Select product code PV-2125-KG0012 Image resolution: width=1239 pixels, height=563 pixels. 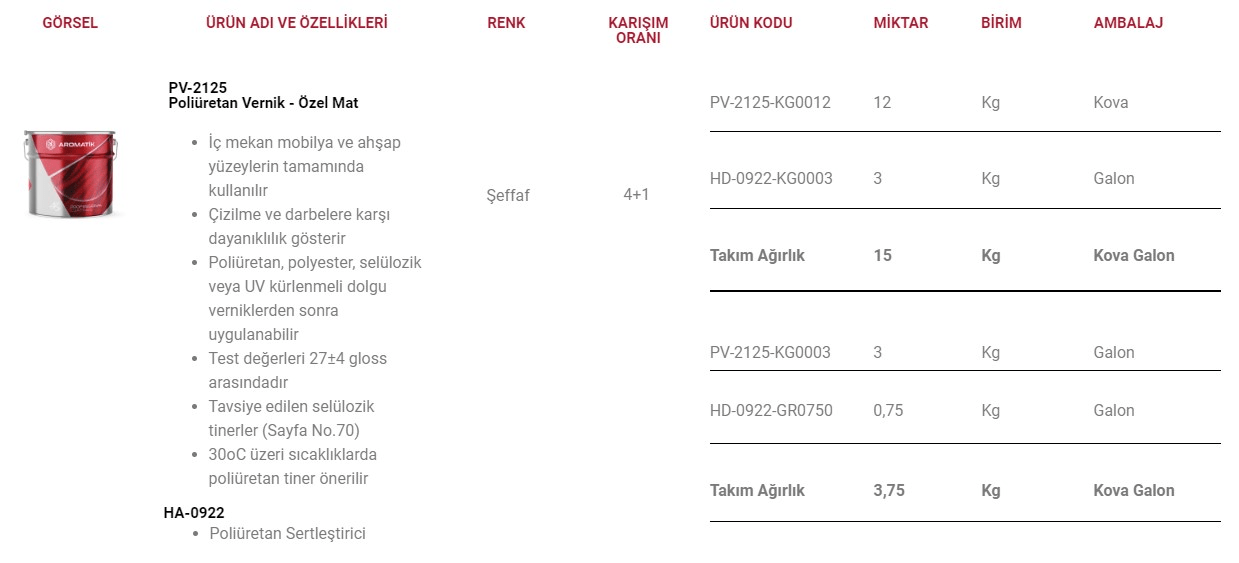pyautogui.click(x=770, y=102)
